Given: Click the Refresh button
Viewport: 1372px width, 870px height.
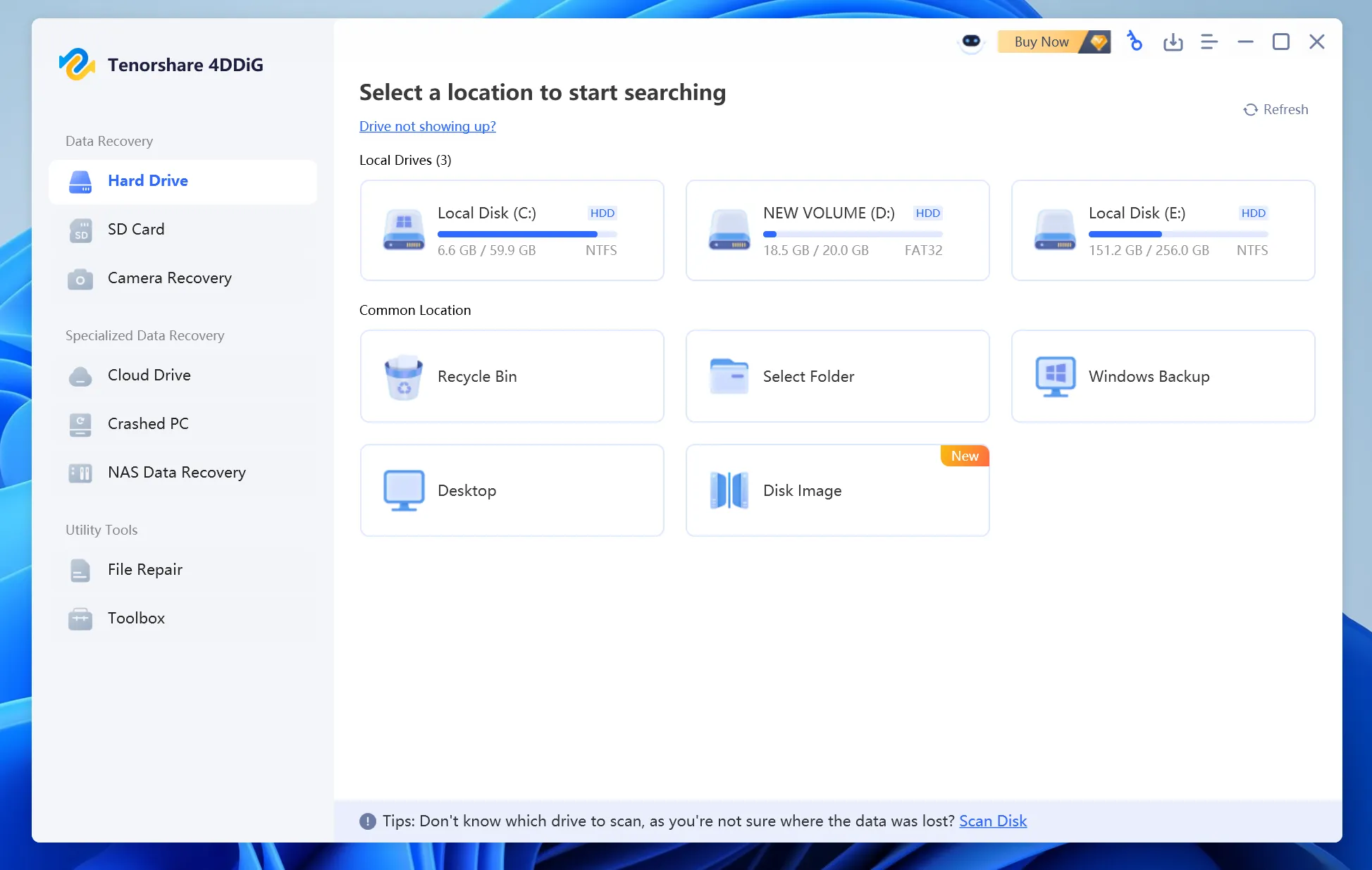Looking at the screenshot, I should tap(1275, 109).
